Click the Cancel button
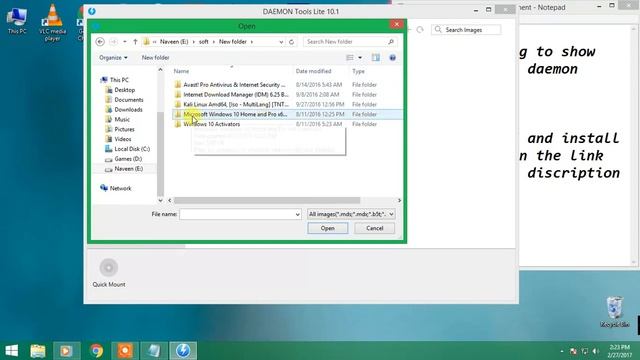This screenshot has width=640, height=360. pyautogui.click(x=374, y=228)
